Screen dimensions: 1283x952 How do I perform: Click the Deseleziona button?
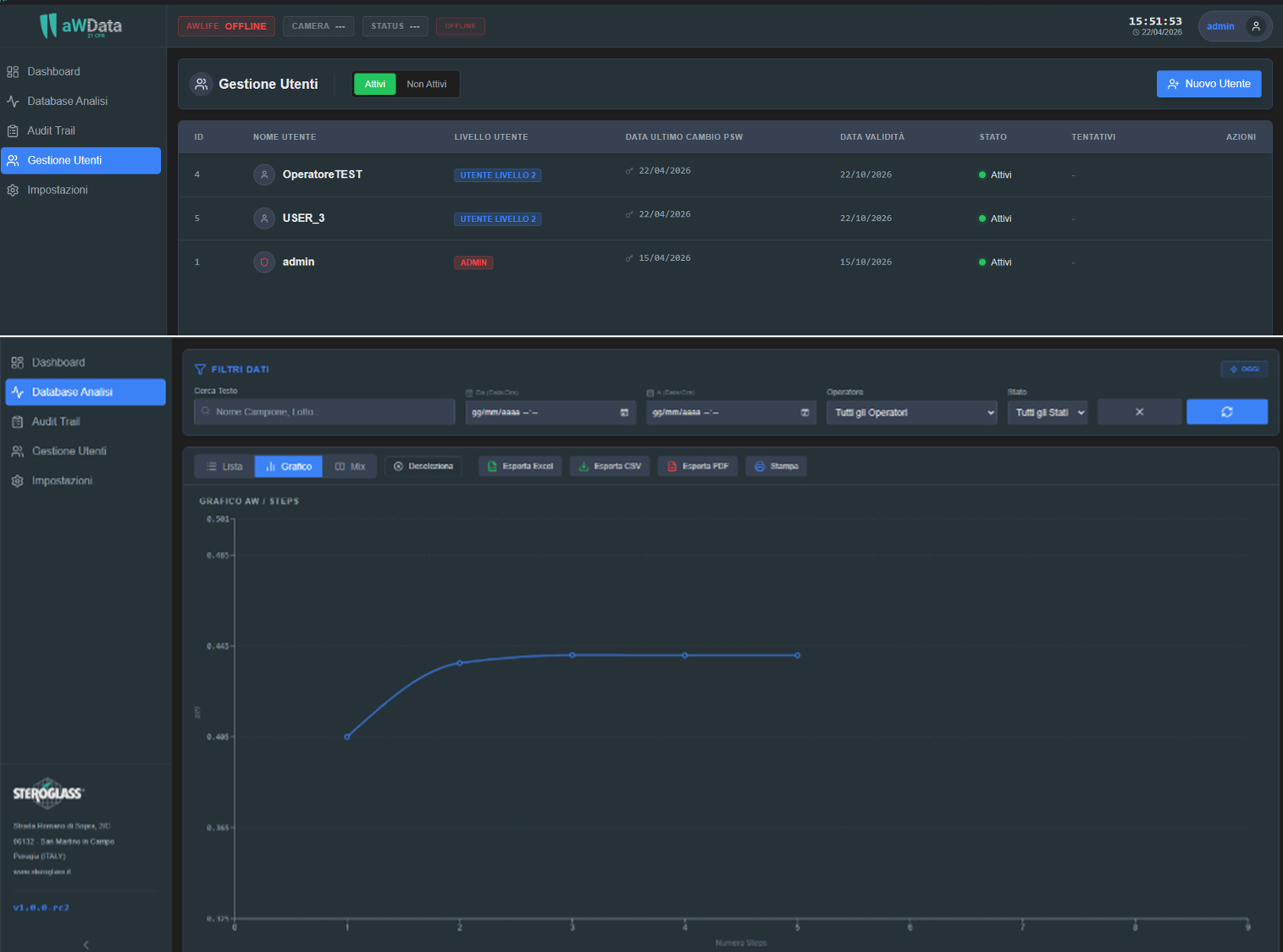(423, 467)
